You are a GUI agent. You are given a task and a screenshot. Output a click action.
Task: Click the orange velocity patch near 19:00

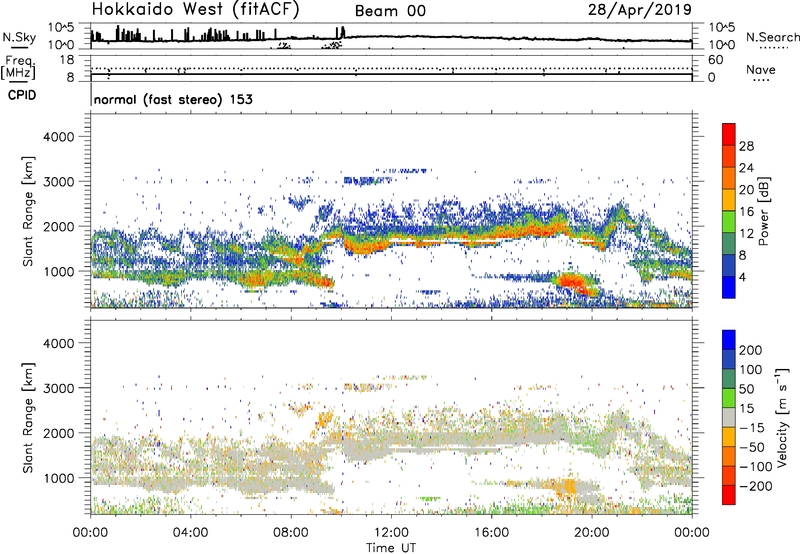point(567,486)
